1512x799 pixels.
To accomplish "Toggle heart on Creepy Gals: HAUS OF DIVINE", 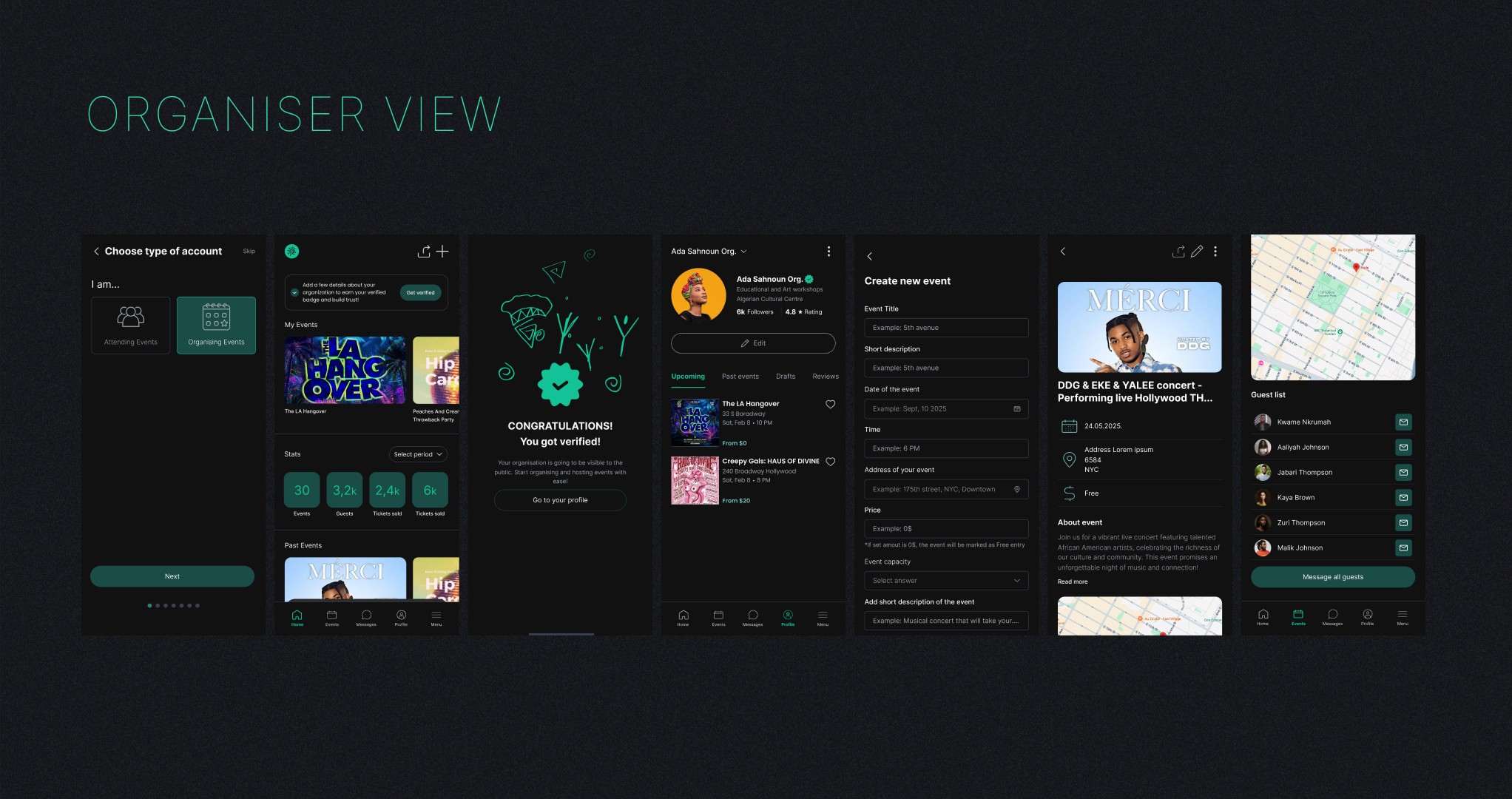I will 830,462.
